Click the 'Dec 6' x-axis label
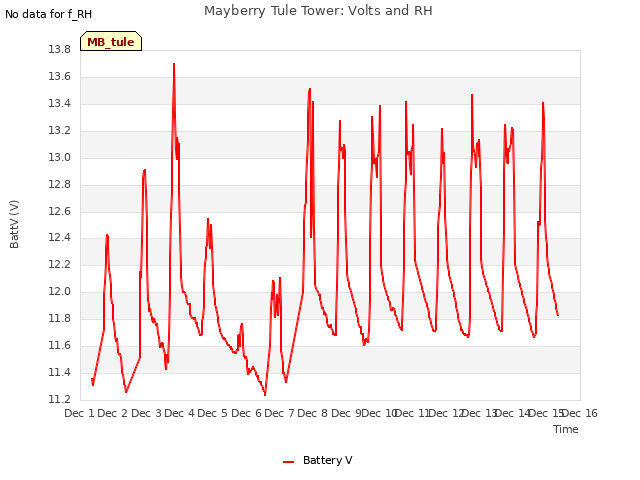Viewport: 640px width, 480px height. click(246, 413)
